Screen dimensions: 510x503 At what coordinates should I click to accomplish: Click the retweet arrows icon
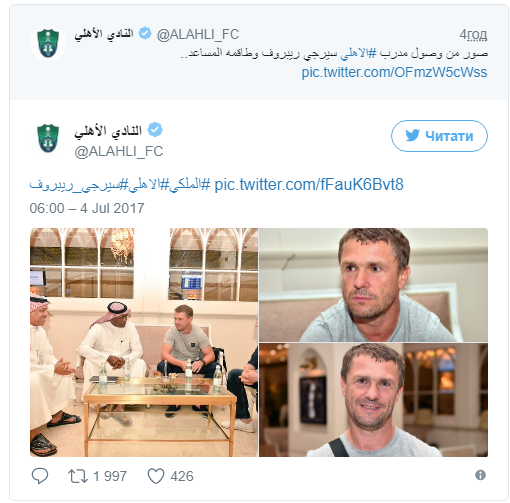tap(78, 476)
